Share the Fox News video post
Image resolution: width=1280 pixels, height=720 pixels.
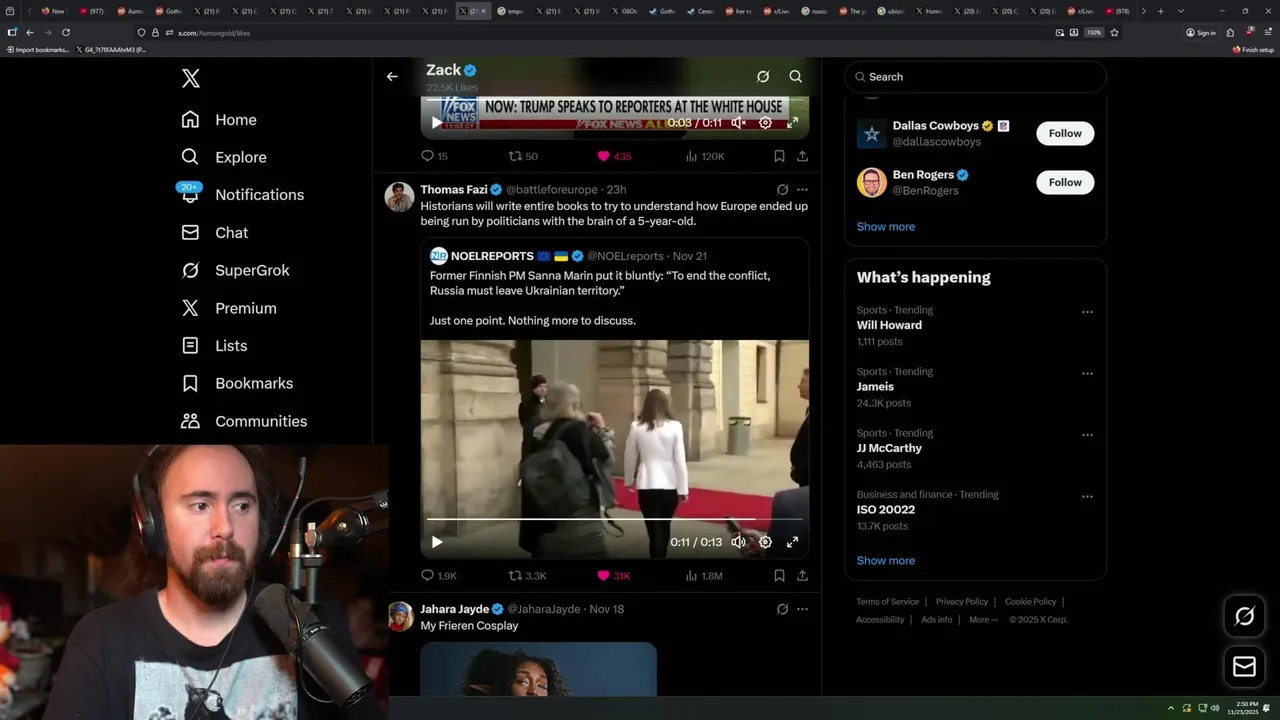click(x=802, y=156)
